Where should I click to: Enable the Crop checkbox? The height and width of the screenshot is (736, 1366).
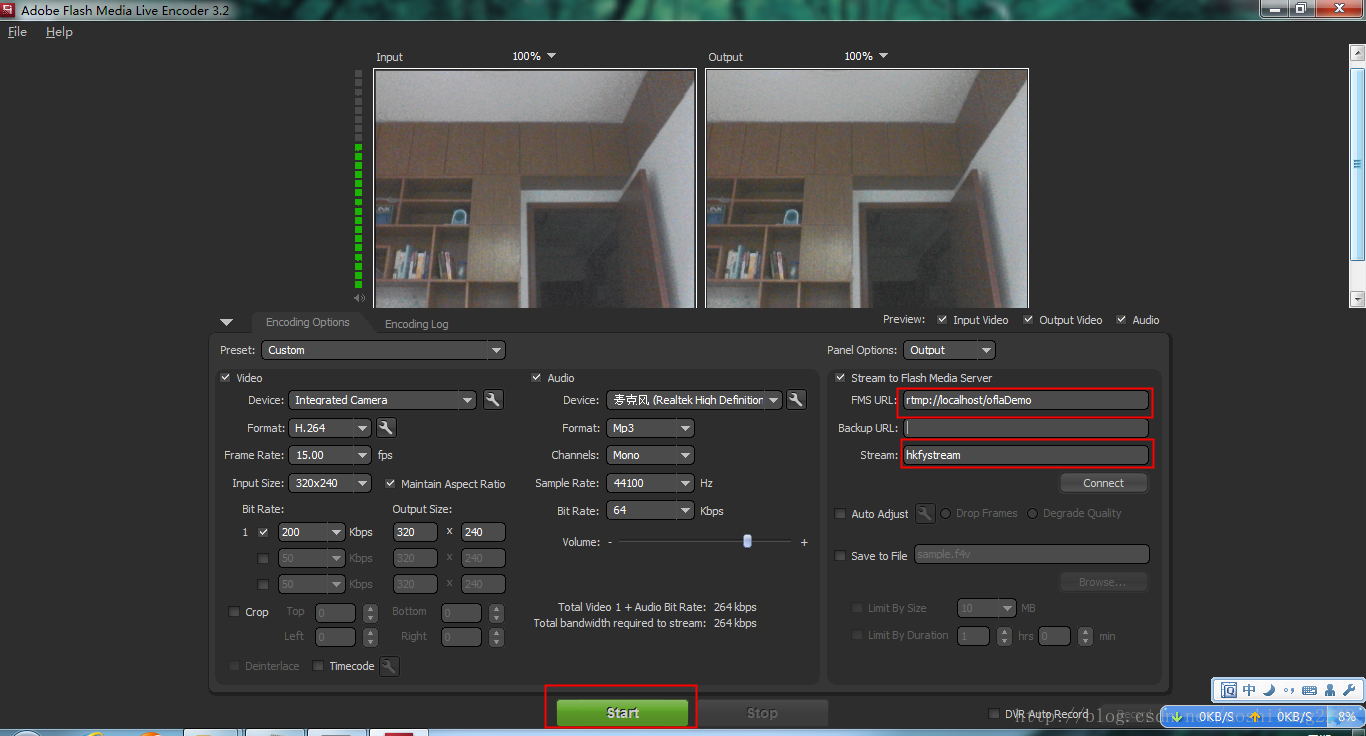[x=234, y=612]
